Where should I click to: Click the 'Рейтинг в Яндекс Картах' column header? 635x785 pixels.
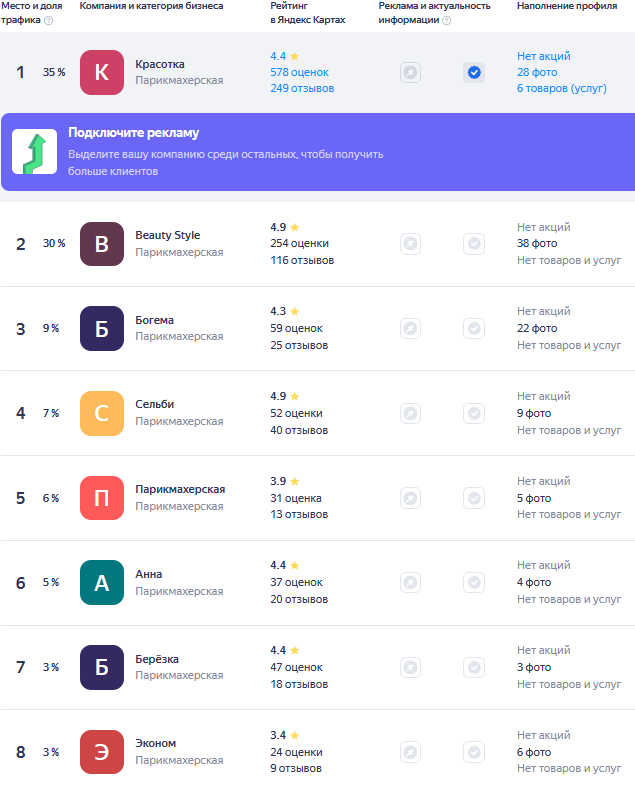pos(307,13)
